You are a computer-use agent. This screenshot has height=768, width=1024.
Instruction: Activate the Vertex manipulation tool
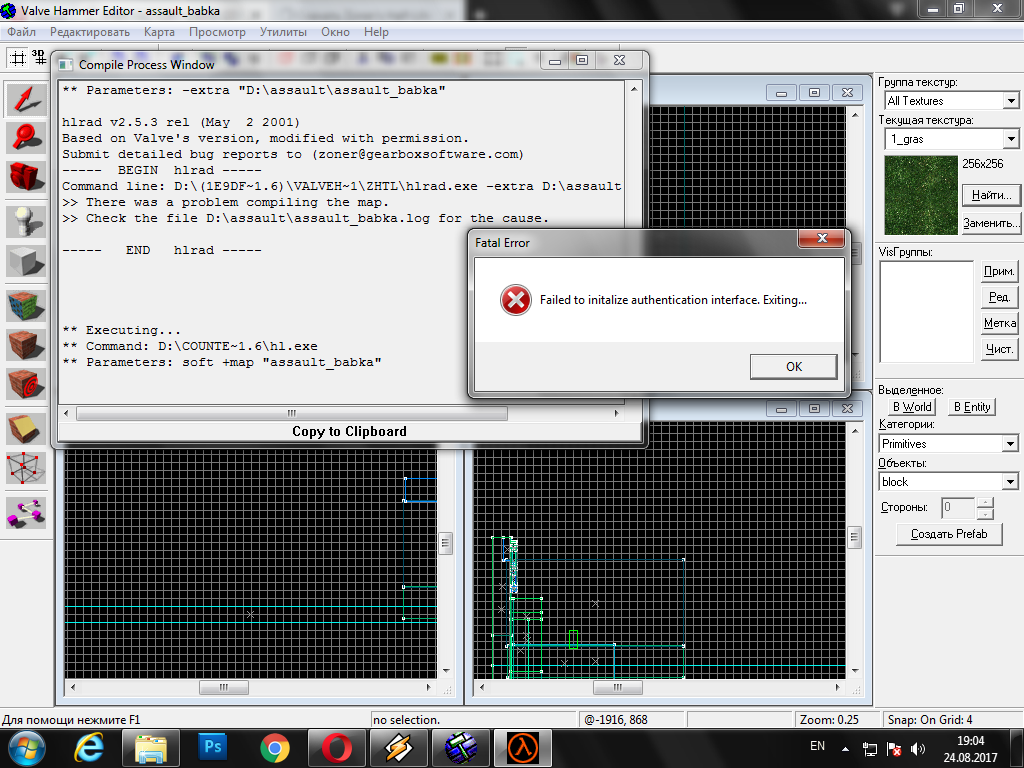(26, 467)
